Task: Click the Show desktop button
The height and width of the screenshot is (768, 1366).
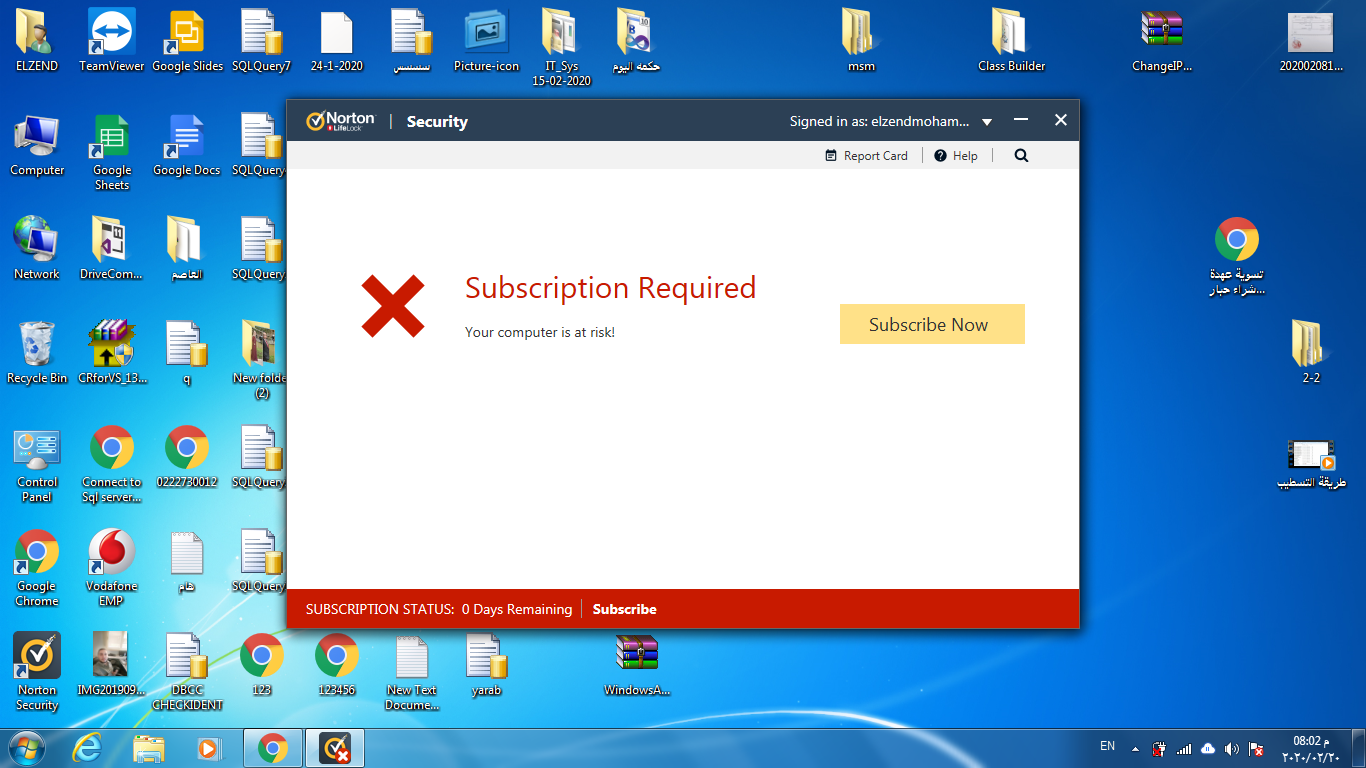Action: click(x=1358, y=749)
